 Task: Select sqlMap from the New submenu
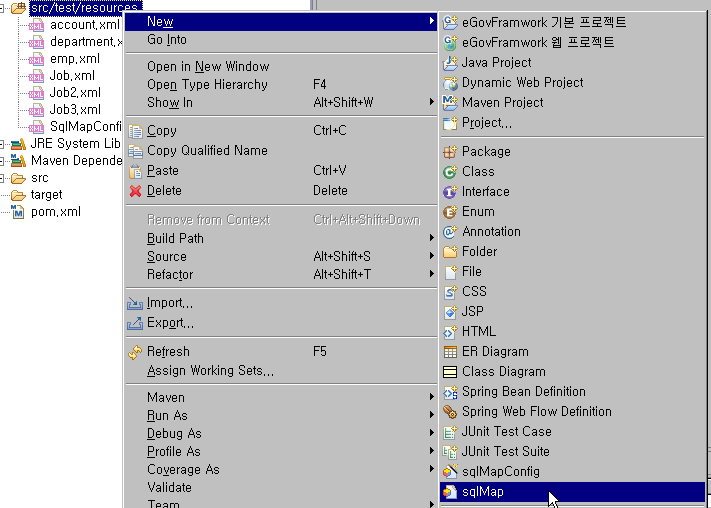[482, 491]
